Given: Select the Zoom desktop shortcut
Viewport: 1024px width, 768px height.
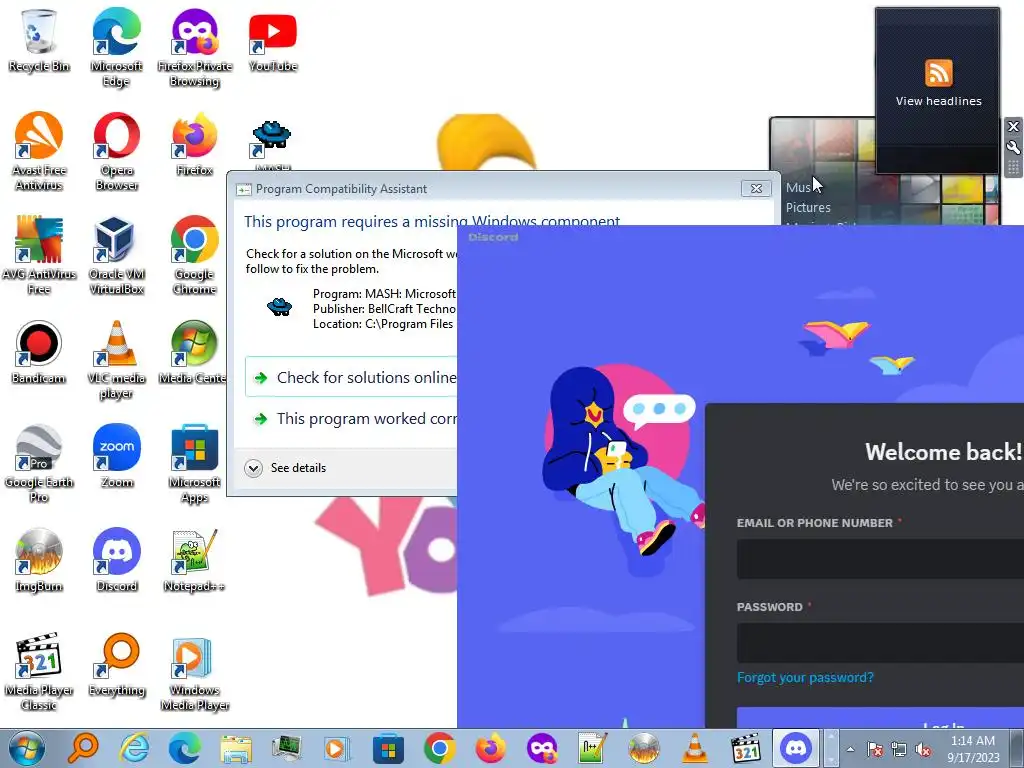Looking at the screenshot, I should tap(116, 456).
